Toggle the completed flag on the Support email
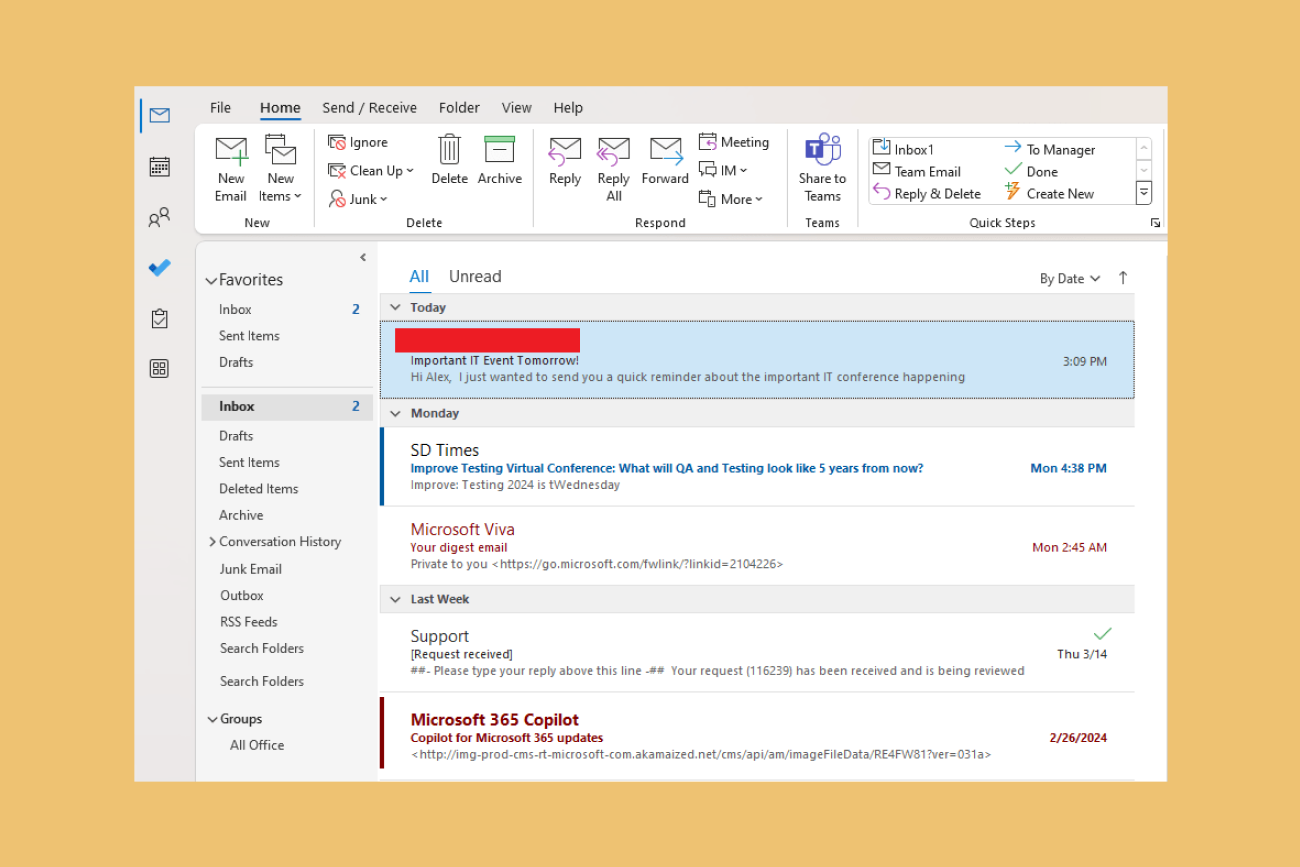The width and height of the screenshot is (1300, 867). tap(1102, 634)
